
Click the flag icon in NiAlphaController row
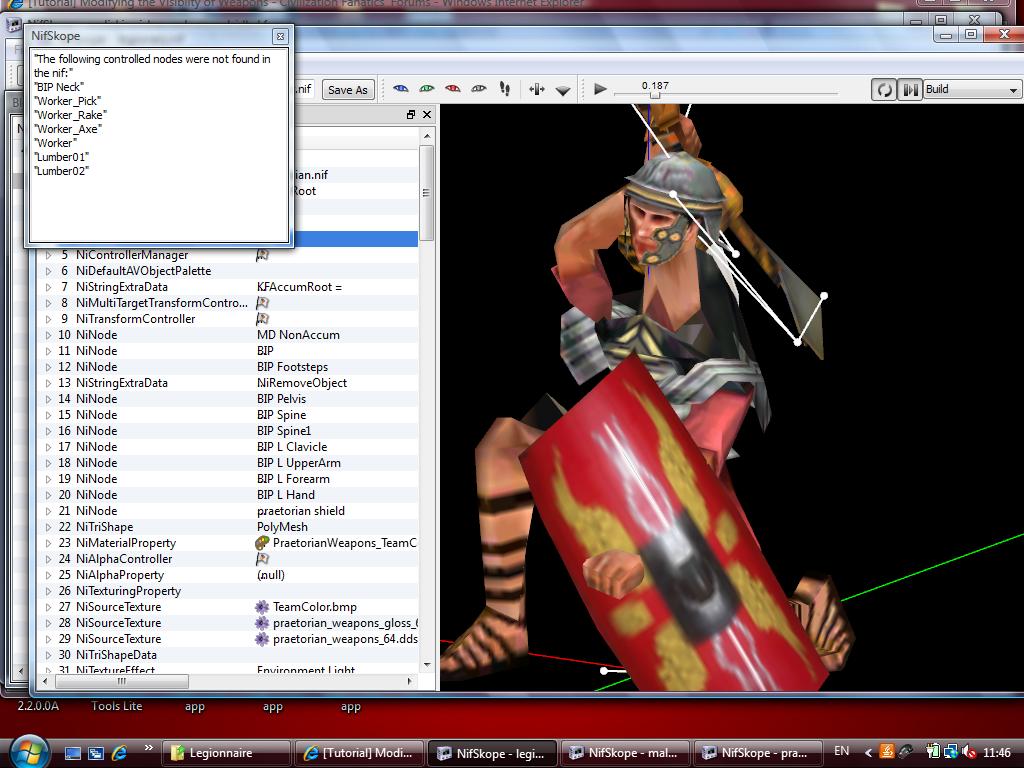[262, 559]
